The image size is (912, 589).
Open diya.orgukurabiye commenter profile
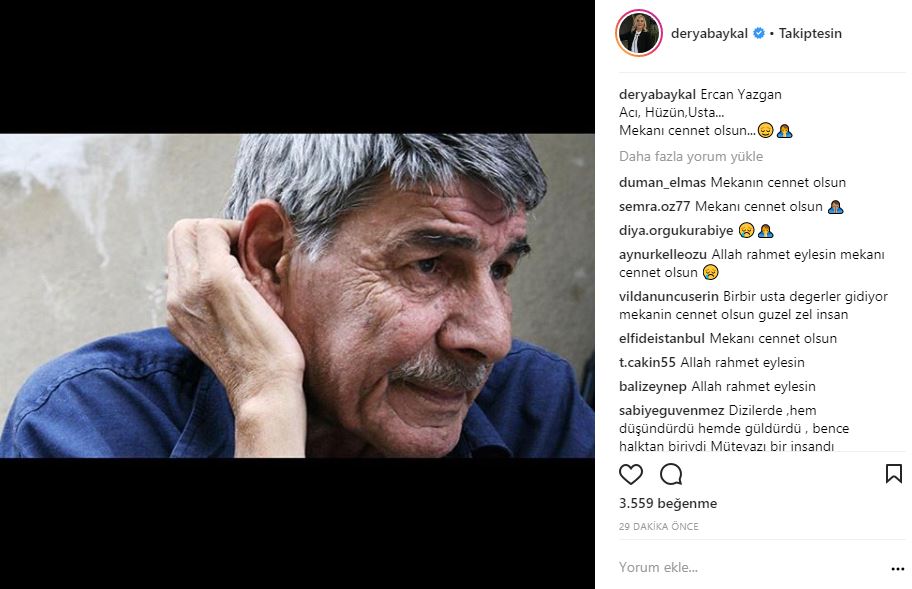tap(676, 231)
